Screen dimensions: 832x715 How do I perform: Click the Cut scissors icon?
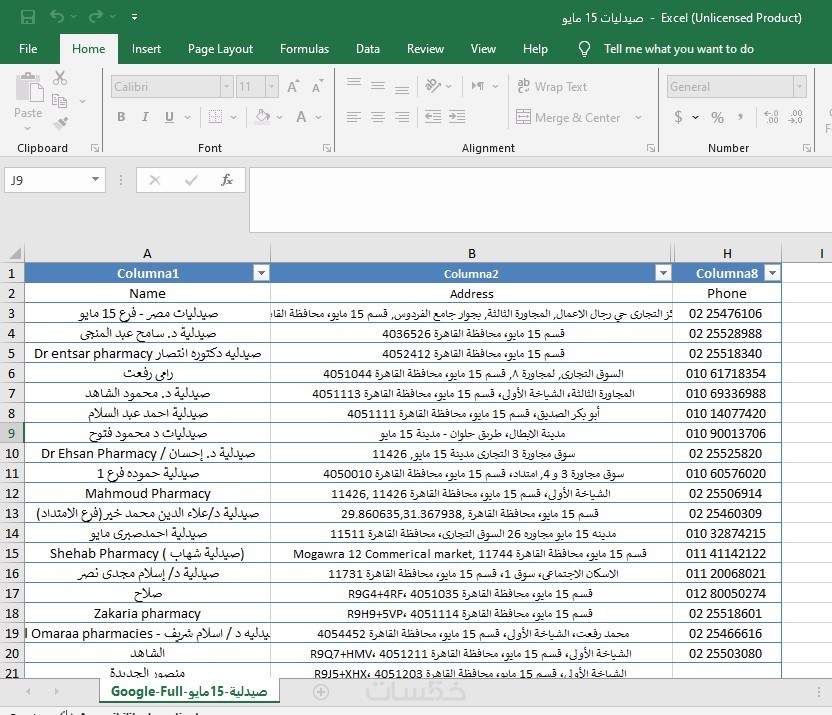pos(60,78)
